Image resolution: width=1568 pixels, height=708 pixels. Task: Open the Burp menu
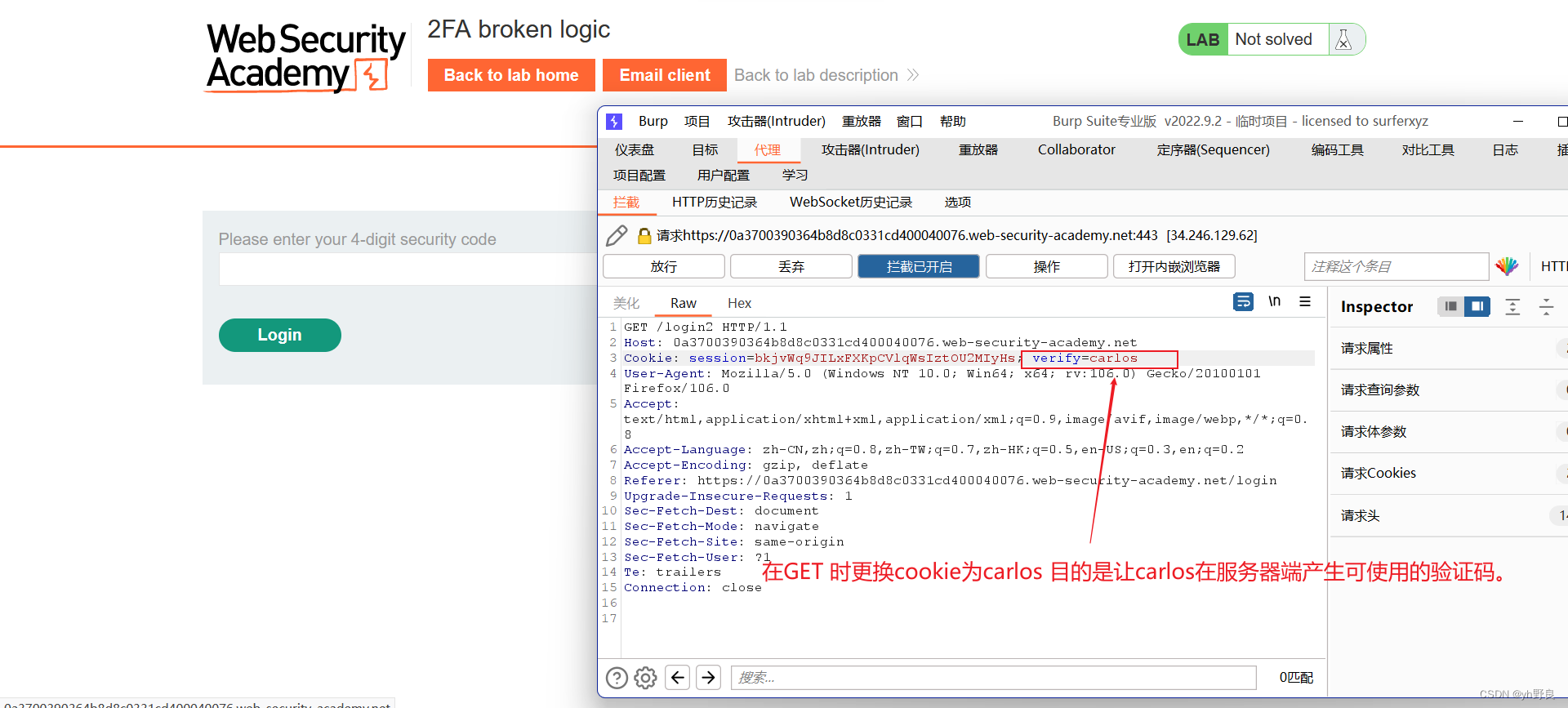tap(653, 122)
